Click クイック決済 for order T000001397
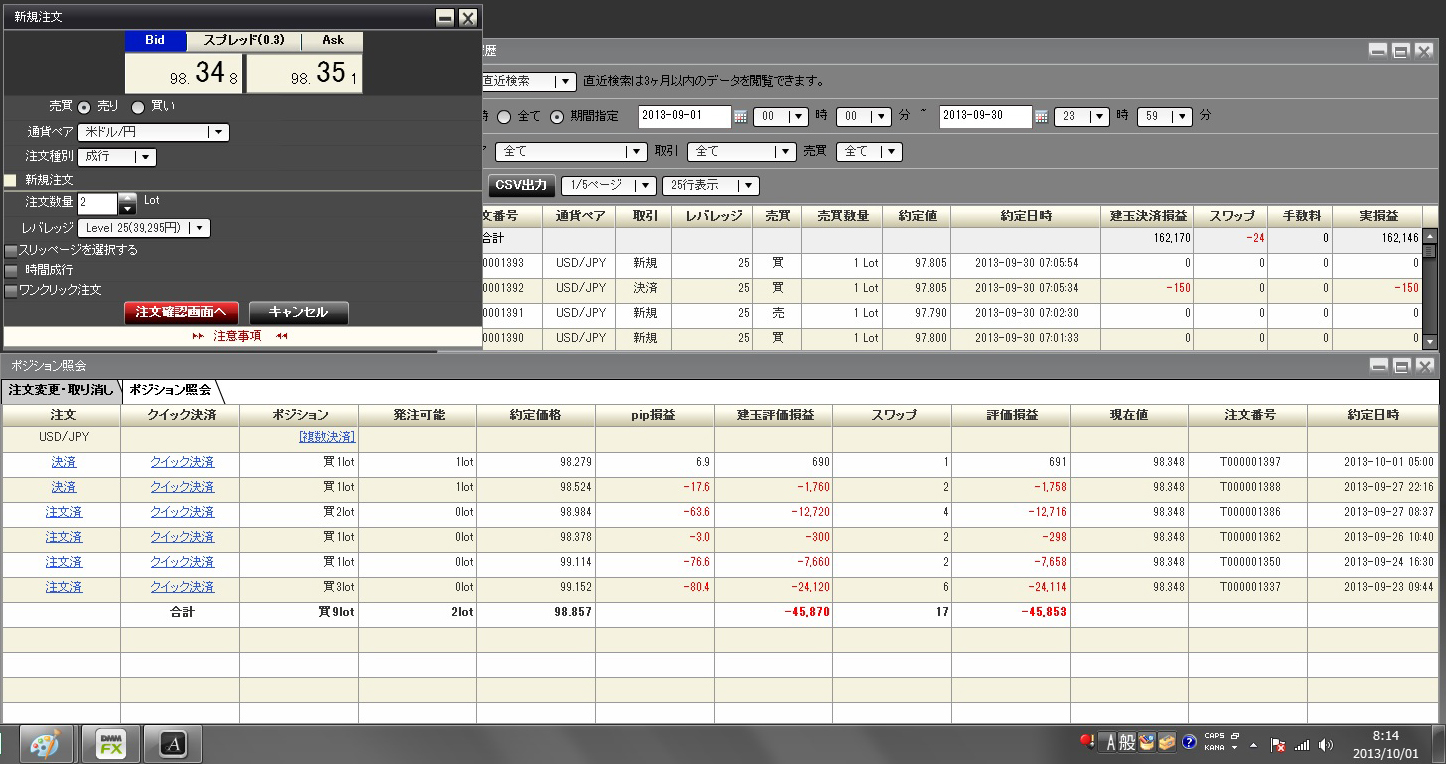 point(182,463)
